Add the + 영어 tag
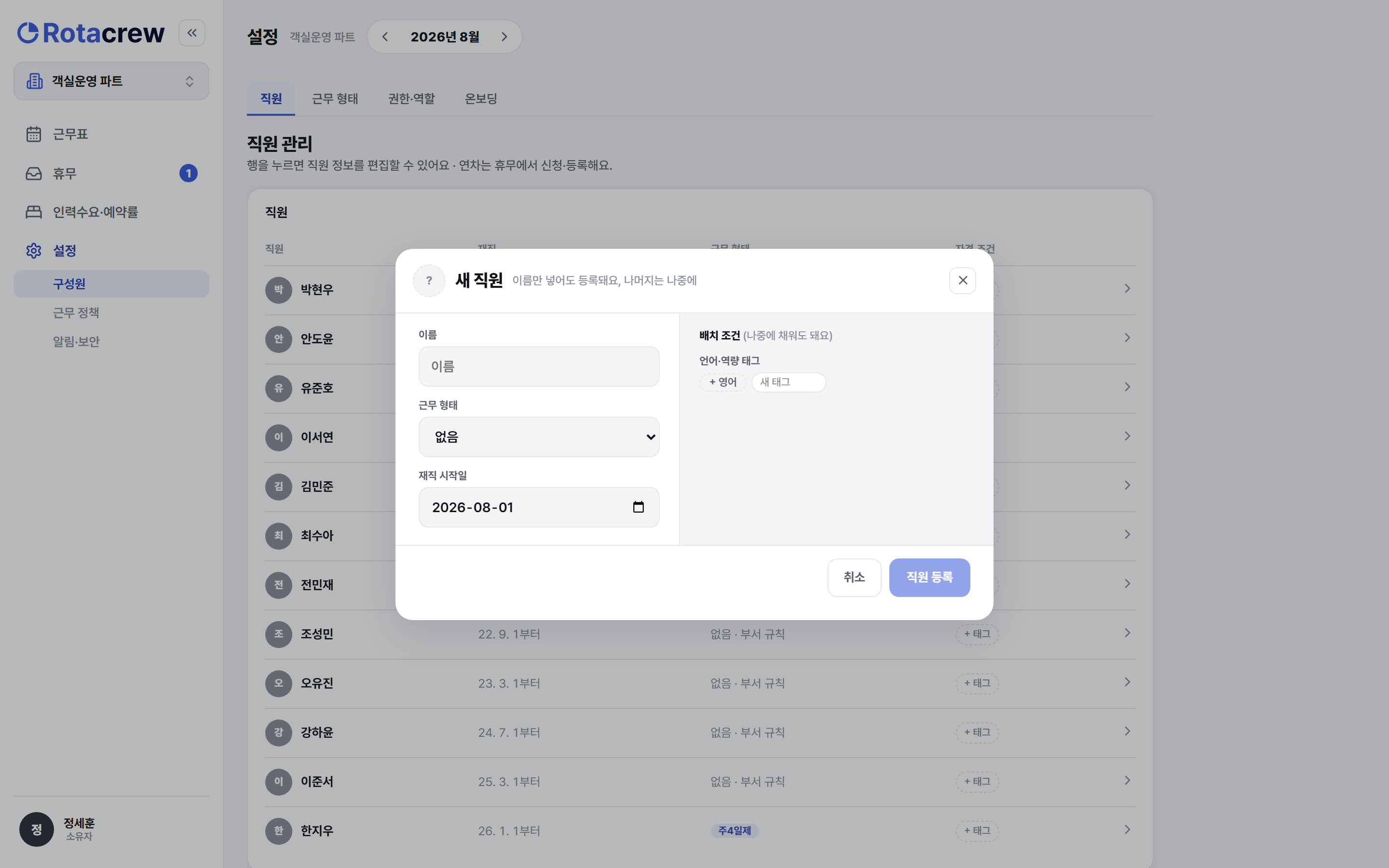This screenshot has height=868, width=1389. [722, 382]
